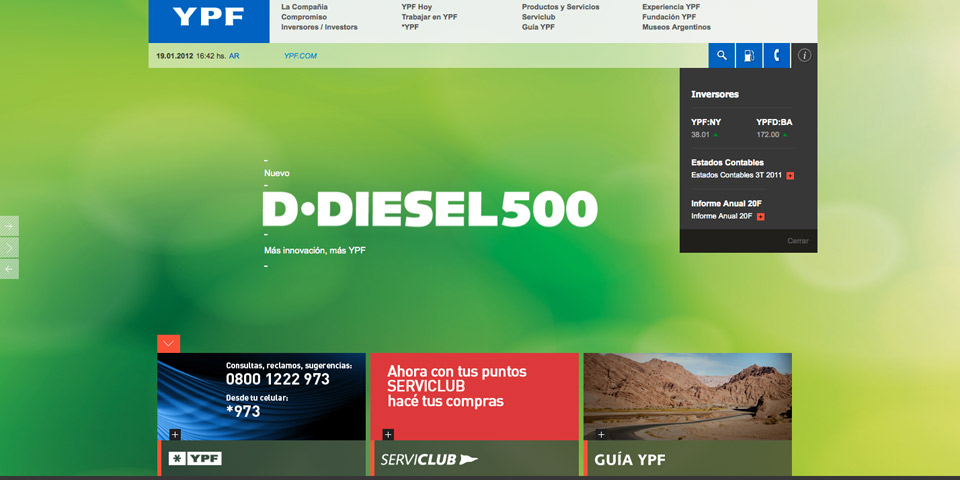Click the chevron slide control on left edge
The height and width of the screenshot is (480, 960).
(x=9, y=247)
